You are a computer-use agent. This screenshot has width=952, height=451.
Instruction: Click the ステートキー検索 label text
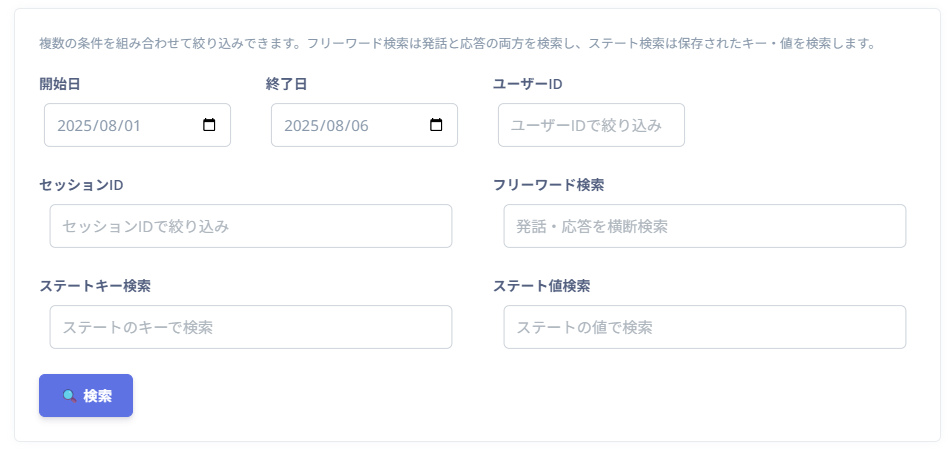[x=95, y=285]
